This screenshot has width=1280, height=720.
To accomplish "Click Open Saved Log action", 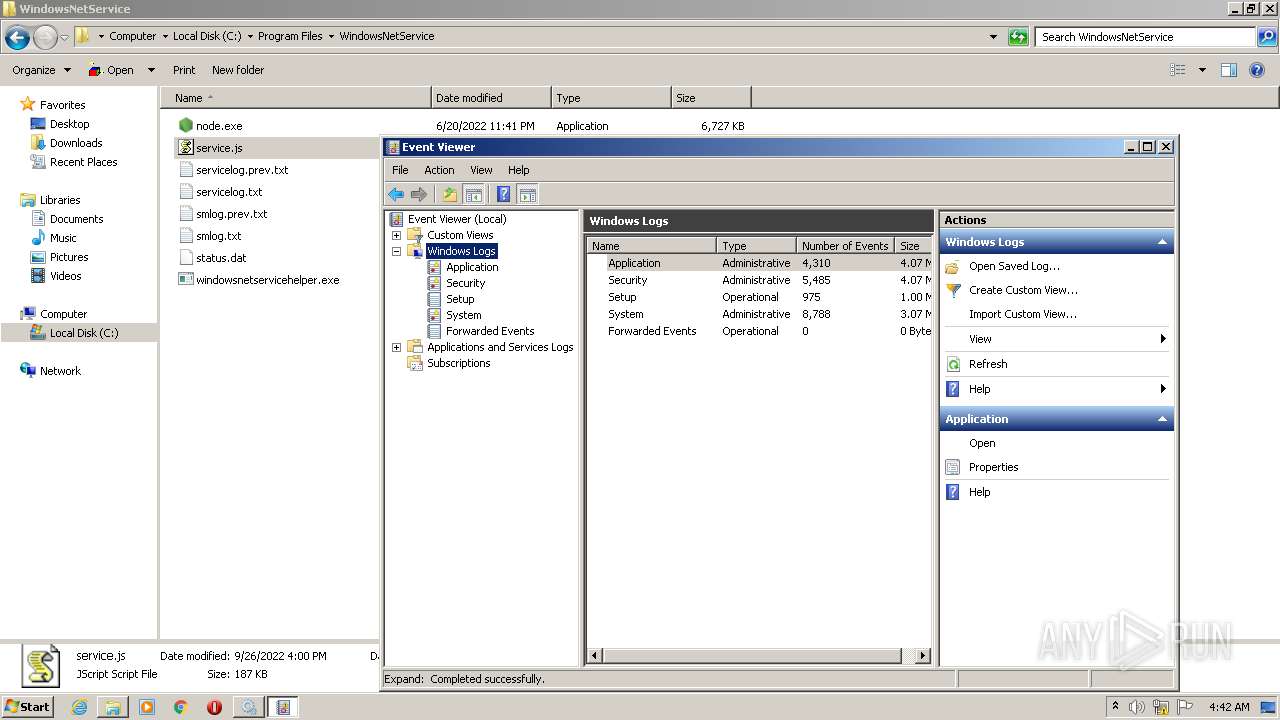I will (x=1014, y=266).
